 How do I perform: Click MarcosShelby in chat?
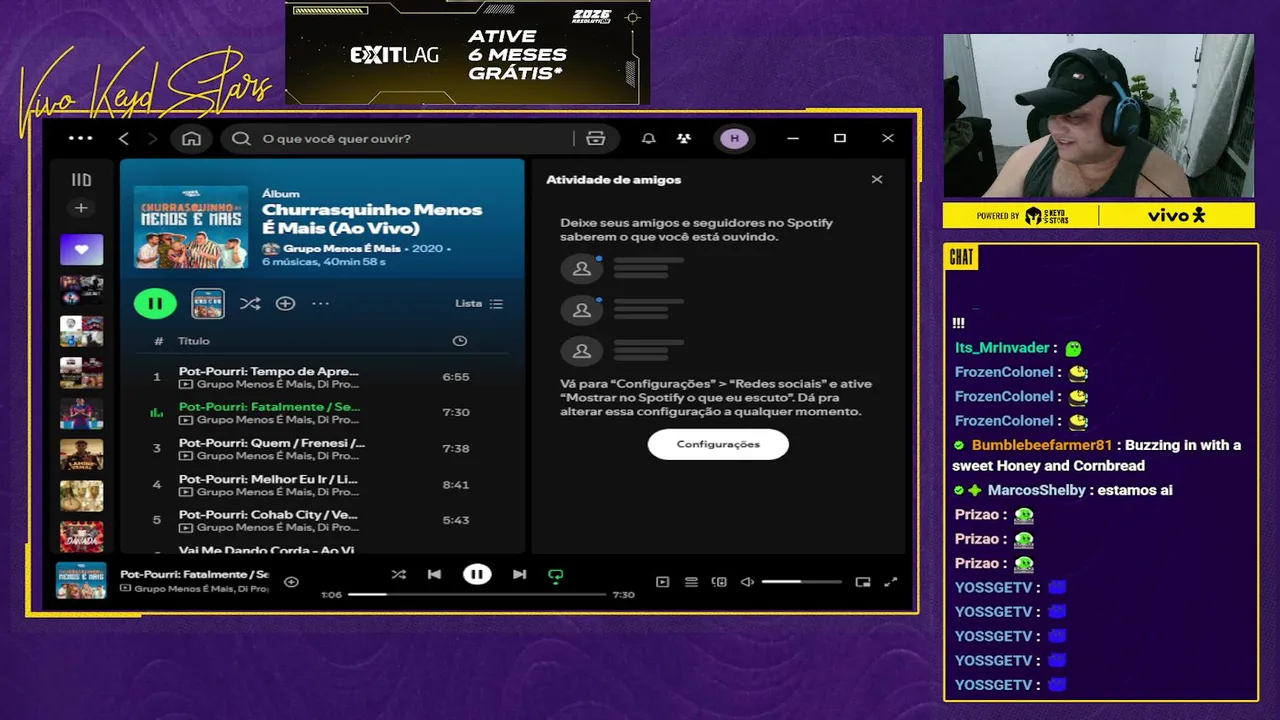[1036, 490]
